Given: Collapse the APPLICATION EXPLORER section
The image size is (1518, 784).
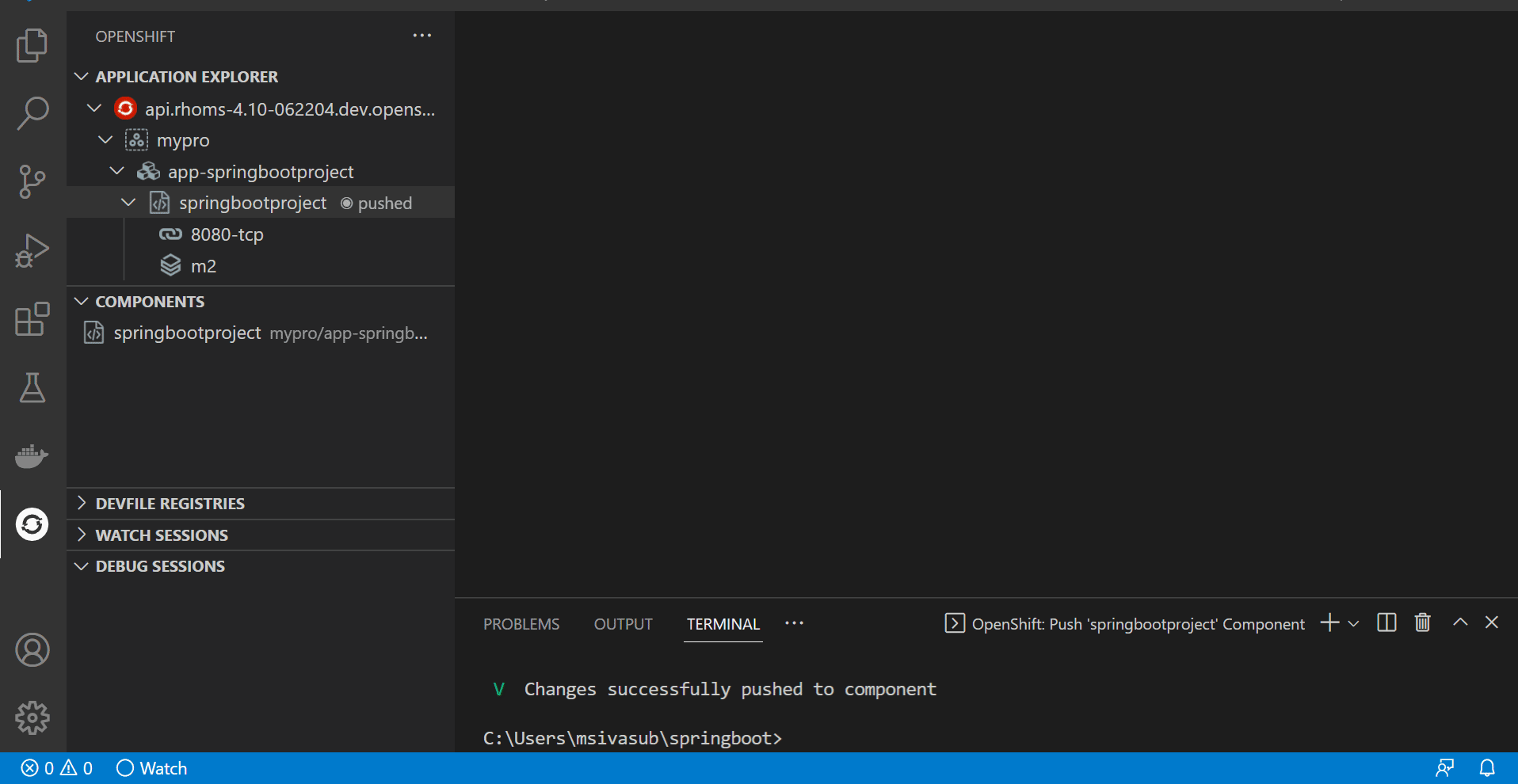Looking at the screenshot, I should click(x=81, y=77).
